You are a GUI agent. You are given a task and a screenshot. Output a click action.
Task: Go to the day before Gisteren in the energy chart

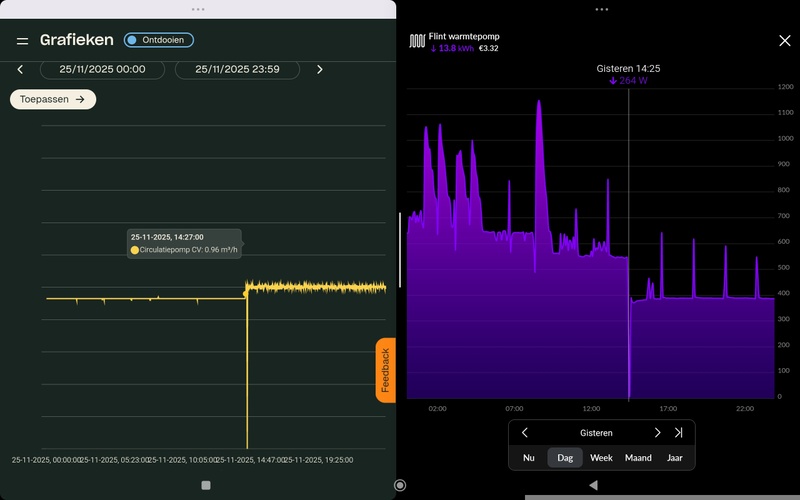(524, 433)
